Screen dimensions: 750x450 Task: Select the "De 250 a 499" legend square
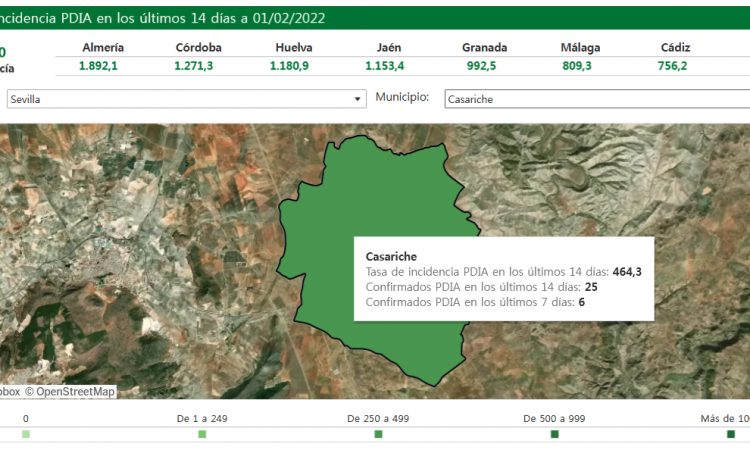tap(378, 434)
